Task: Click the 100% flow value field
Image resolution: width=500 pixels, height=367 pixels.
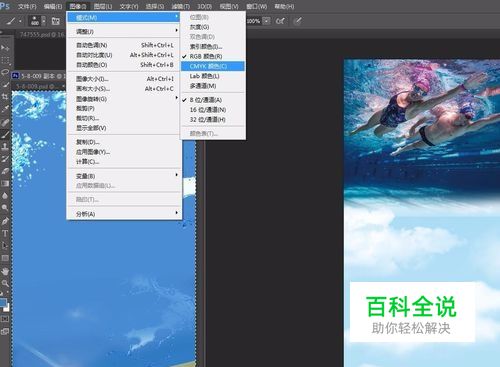Action: click(254, 21)
